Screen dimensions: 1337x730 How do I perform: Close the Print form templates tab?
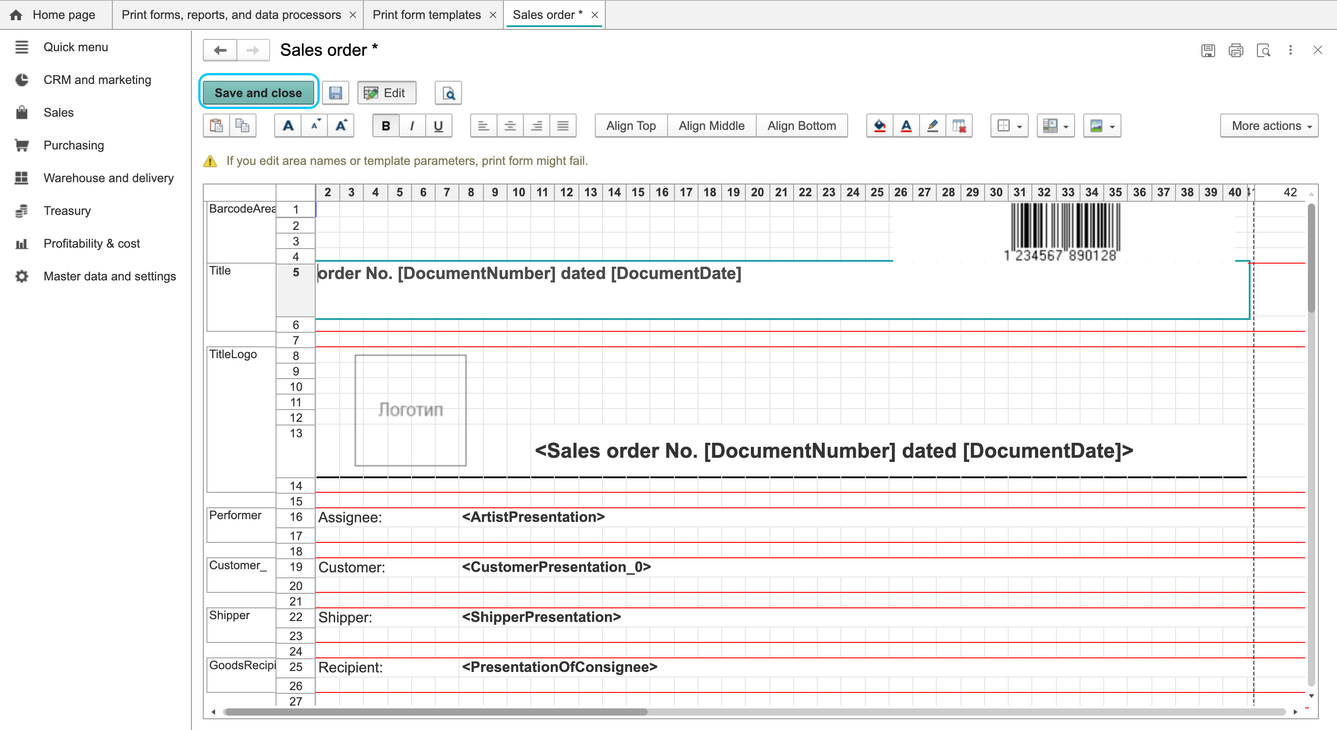pos(493,15)
